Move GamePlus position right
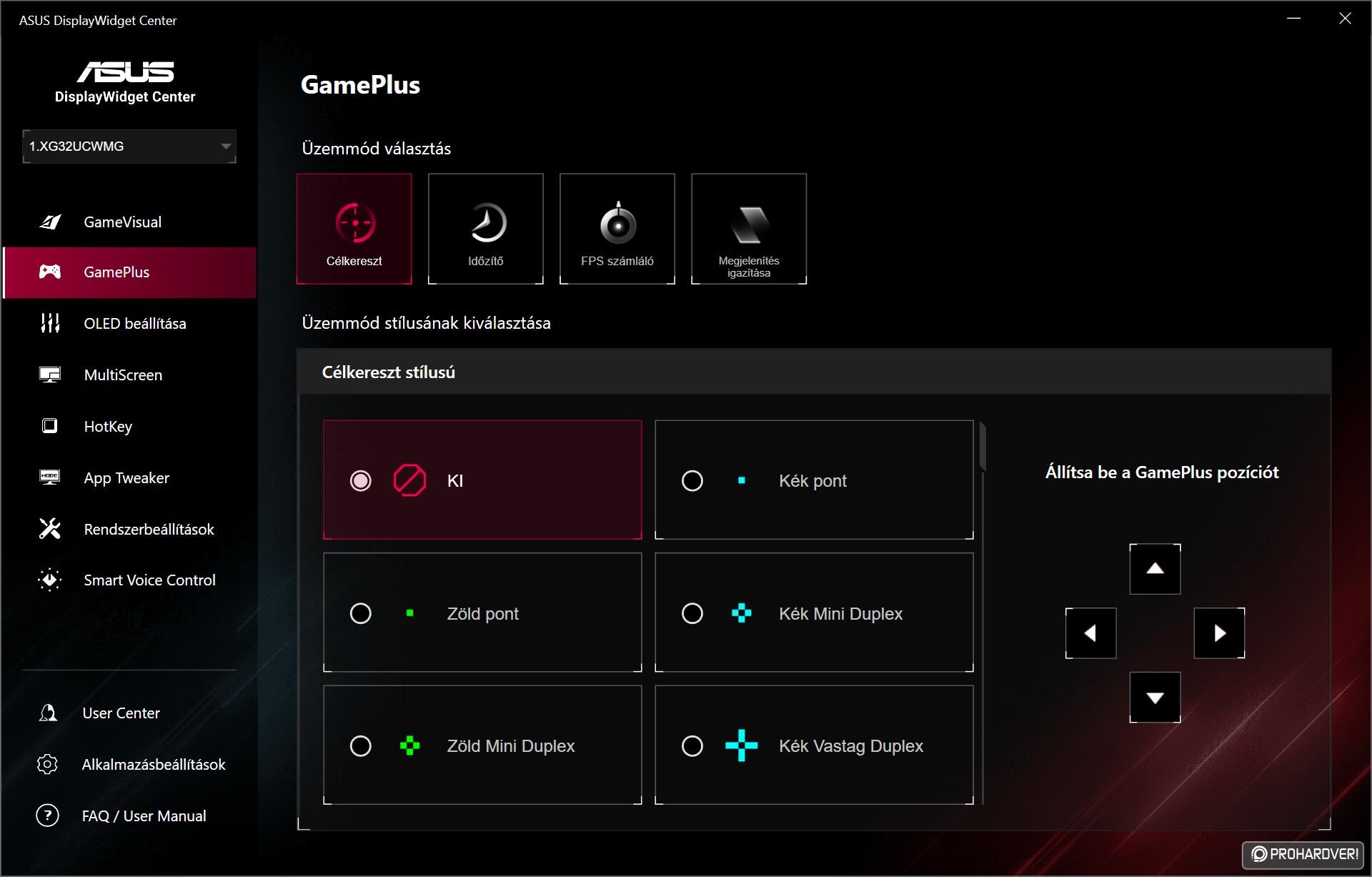 (x=1219, y=633)
